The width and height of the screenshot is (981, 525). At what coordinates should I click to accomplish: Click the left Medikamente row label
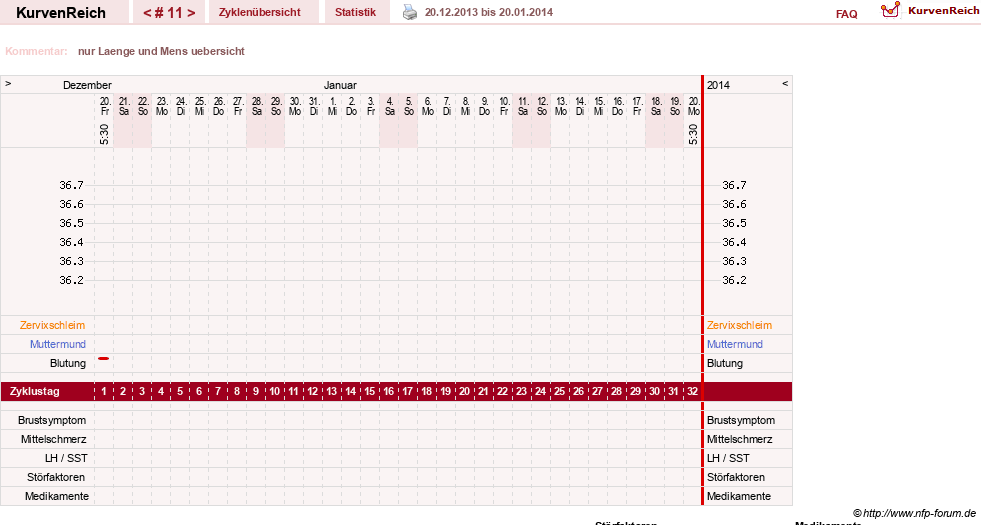[x=56, y=496]
